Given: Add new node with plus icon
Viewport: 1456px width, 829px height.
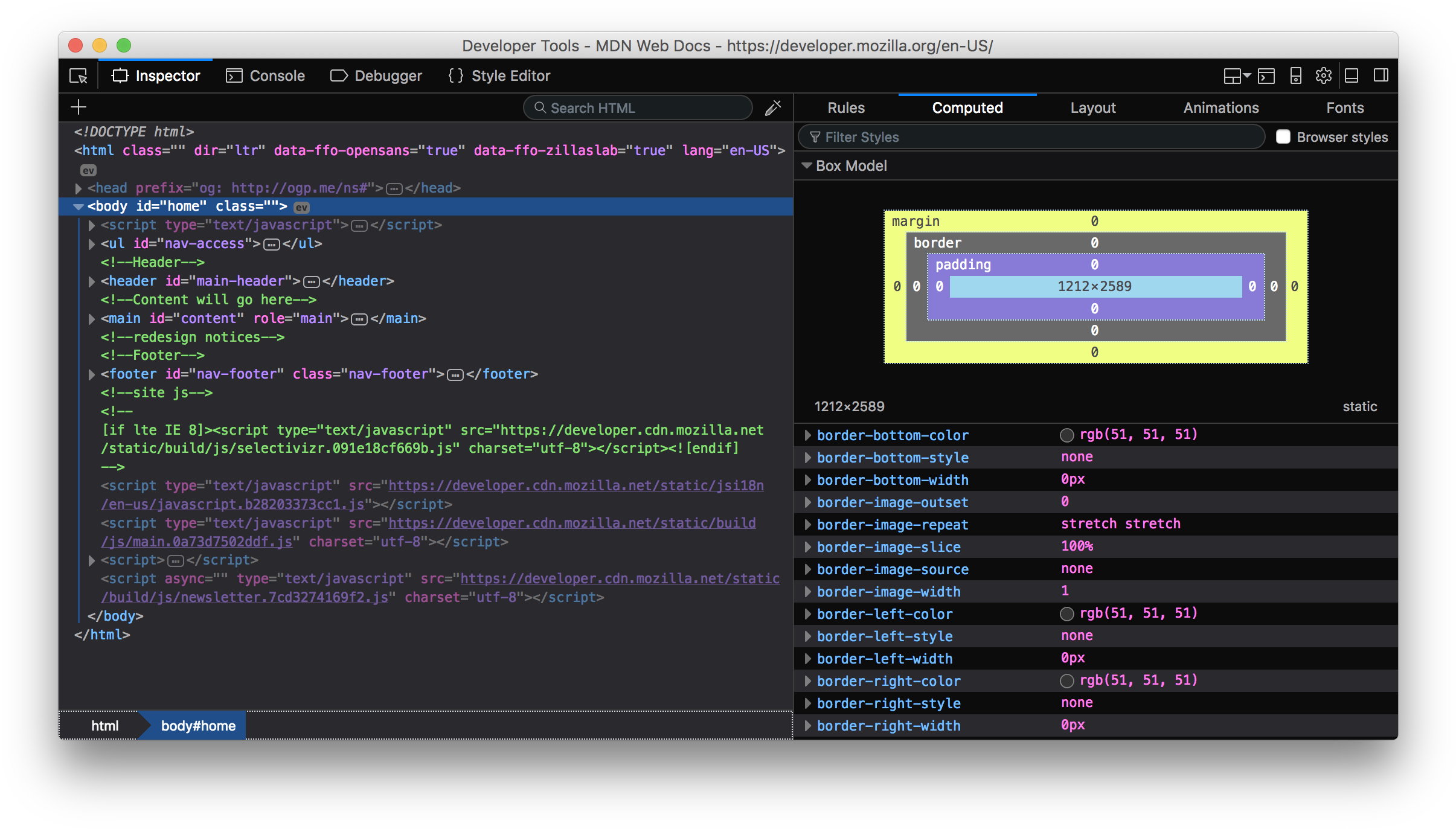Looking at the screenshot, I should point(79,107).
